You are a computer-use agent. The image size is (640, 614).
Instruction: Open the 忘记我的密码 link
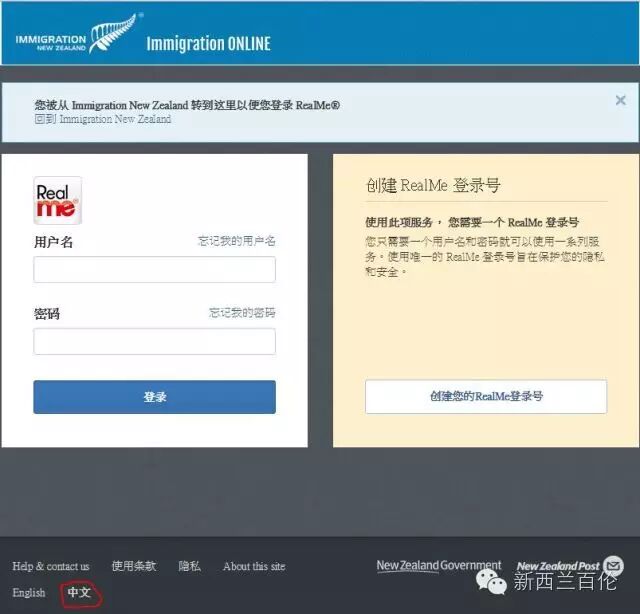[x=242, y=313]
